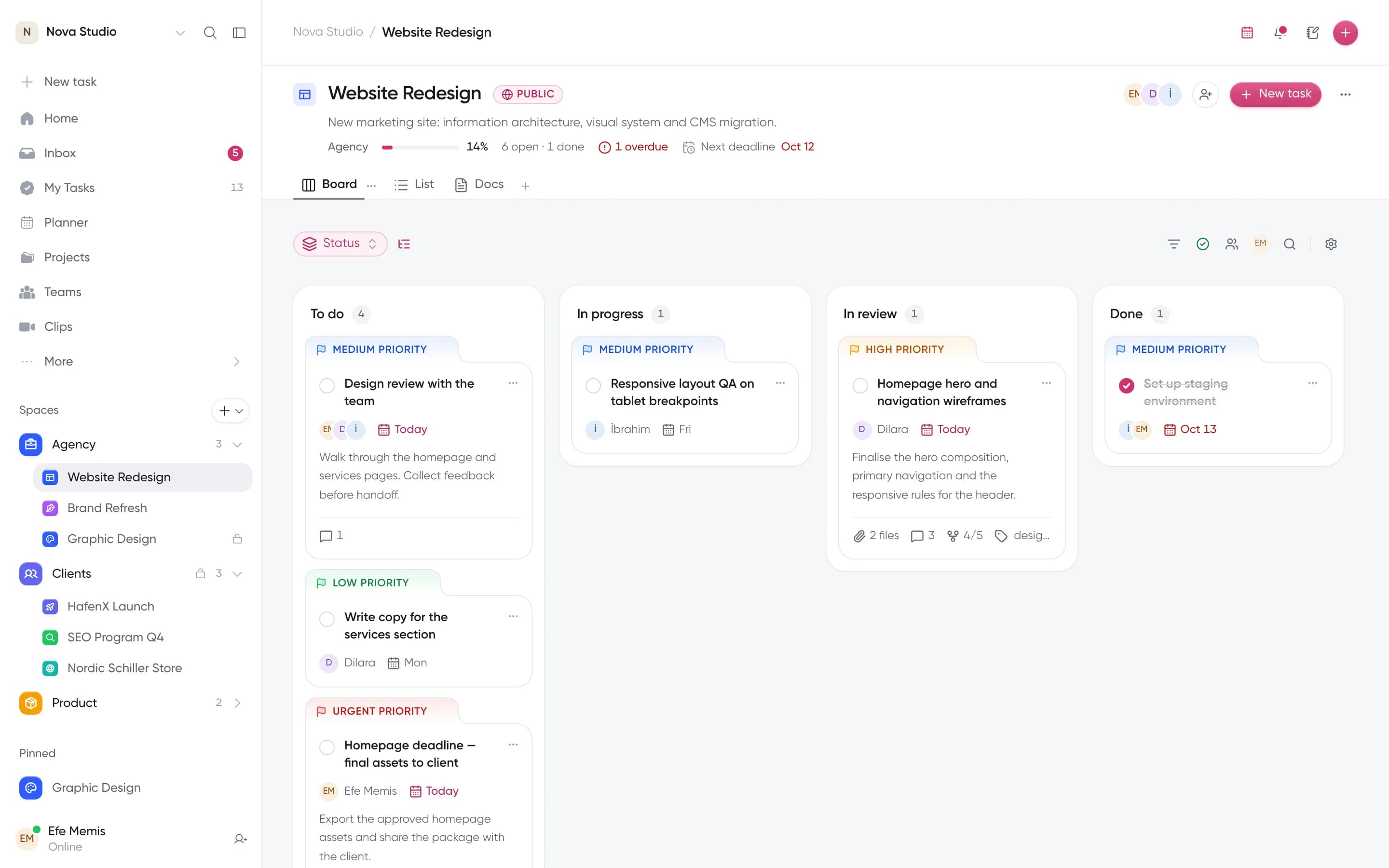
Task: Add a new view with plus icon
Action: pos(525,186)
